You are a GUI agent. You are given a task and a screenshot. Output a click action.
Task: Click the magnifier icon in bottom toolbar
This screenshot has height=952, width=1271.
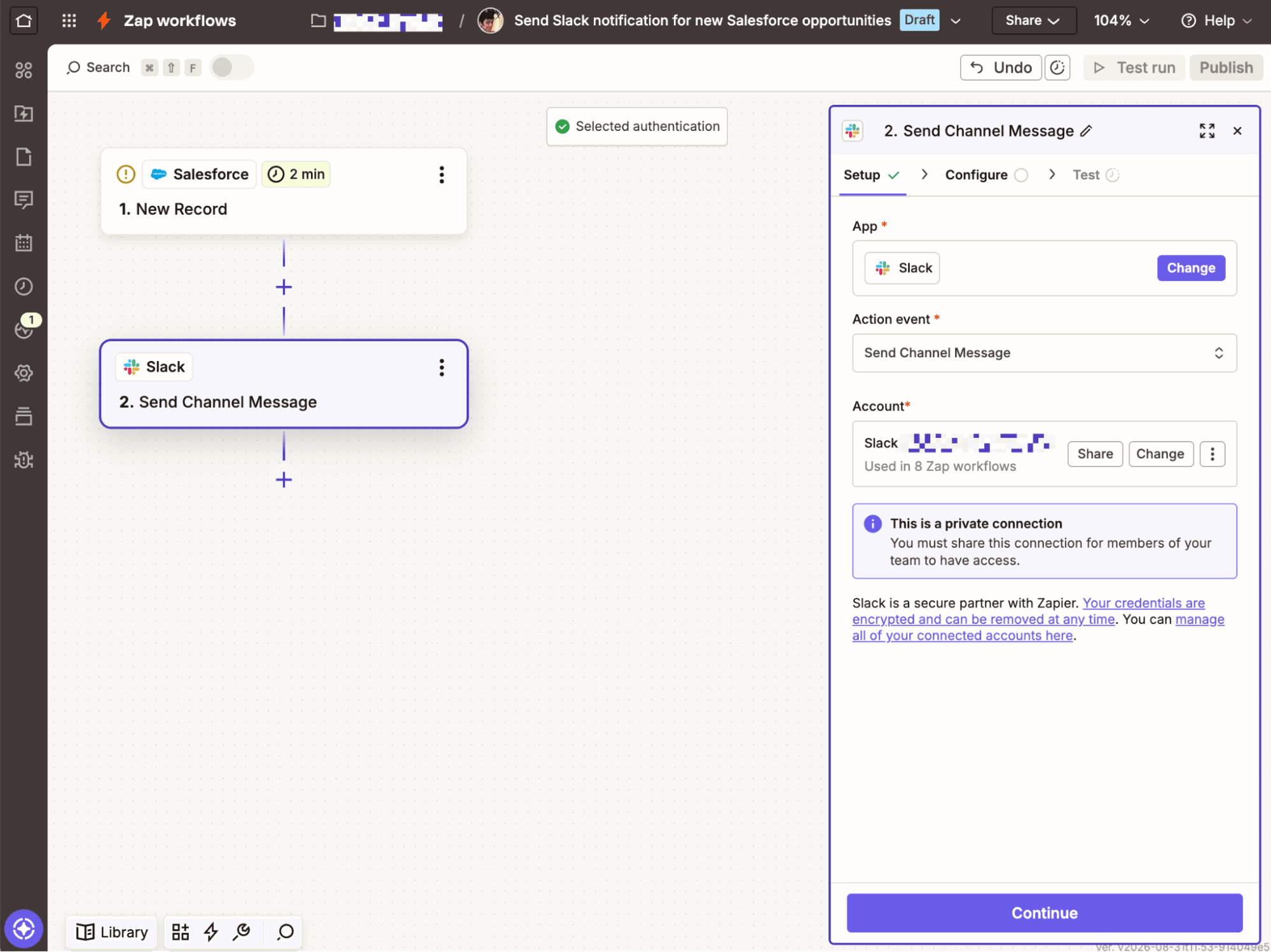coord(285,932)
